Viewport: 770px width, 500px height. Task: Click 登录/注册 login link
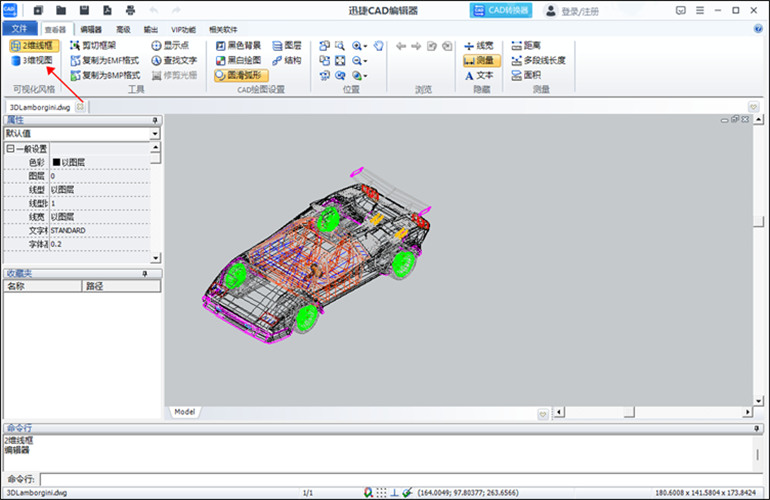(580, 11)
